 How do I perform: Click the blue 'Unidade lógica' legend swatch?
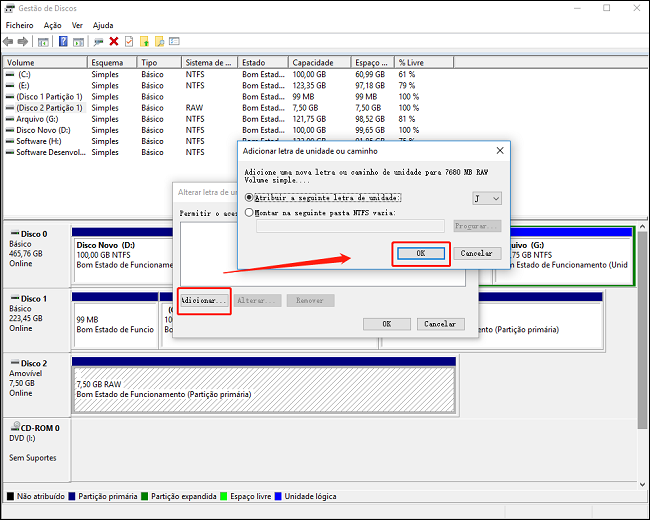click(278, 496)
